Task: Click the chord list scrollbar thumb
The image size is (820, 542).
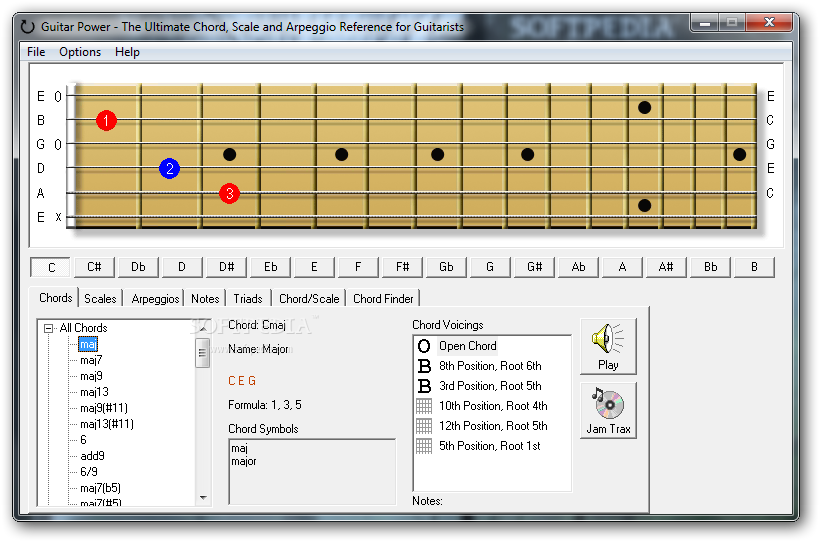Action: [x=203, y=353]
